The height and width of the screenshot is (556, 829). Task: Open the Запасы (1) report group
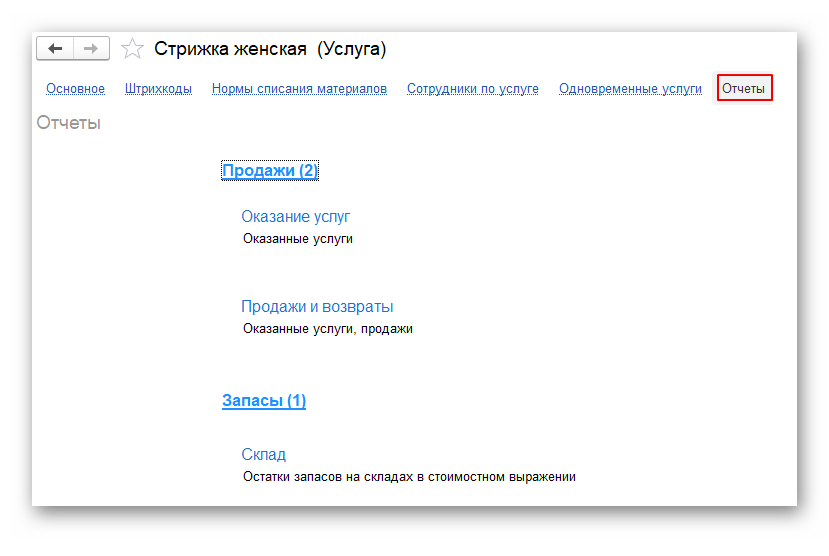point(263,401)
